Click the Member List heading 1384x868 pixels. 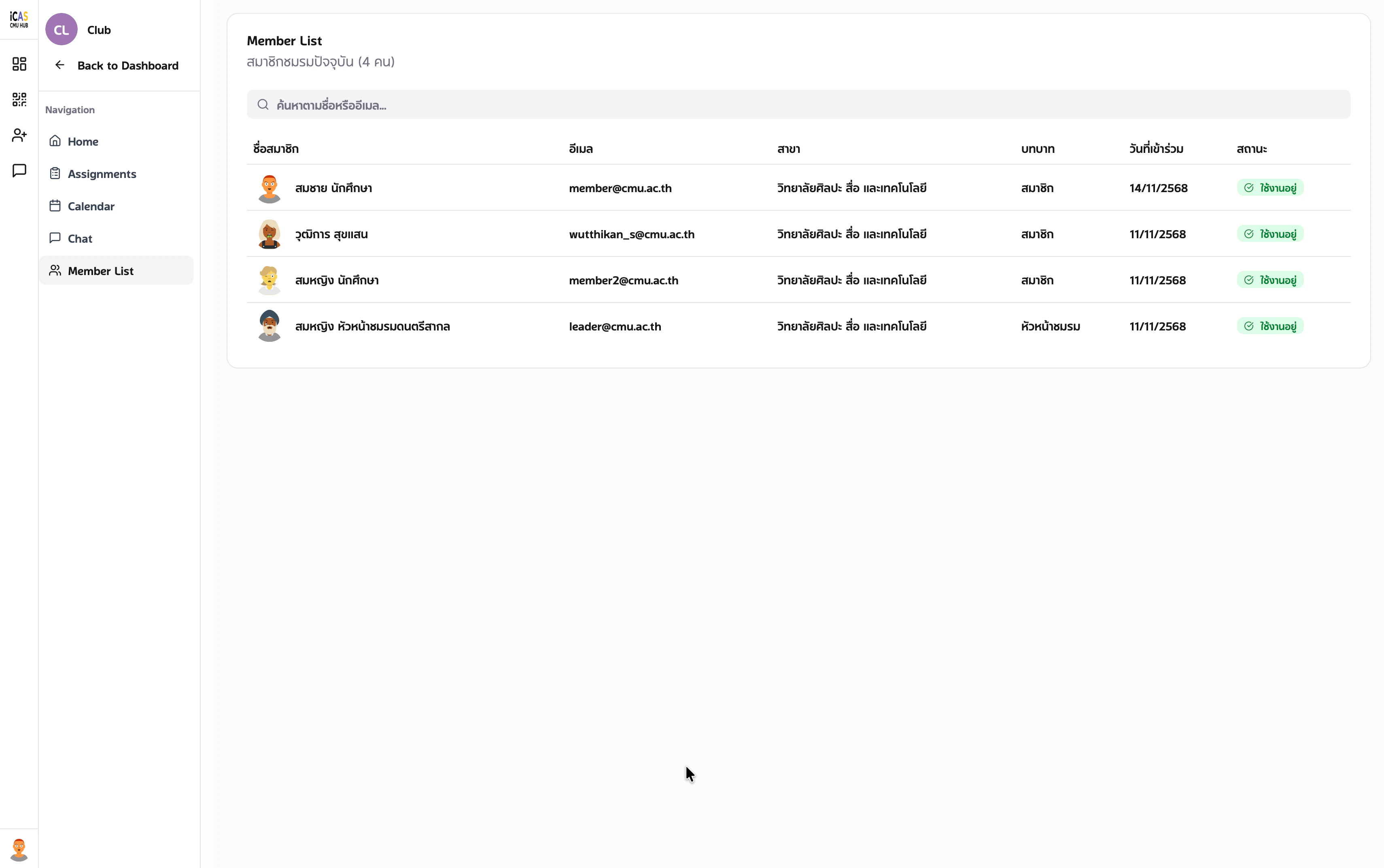[x=284, y=41]
